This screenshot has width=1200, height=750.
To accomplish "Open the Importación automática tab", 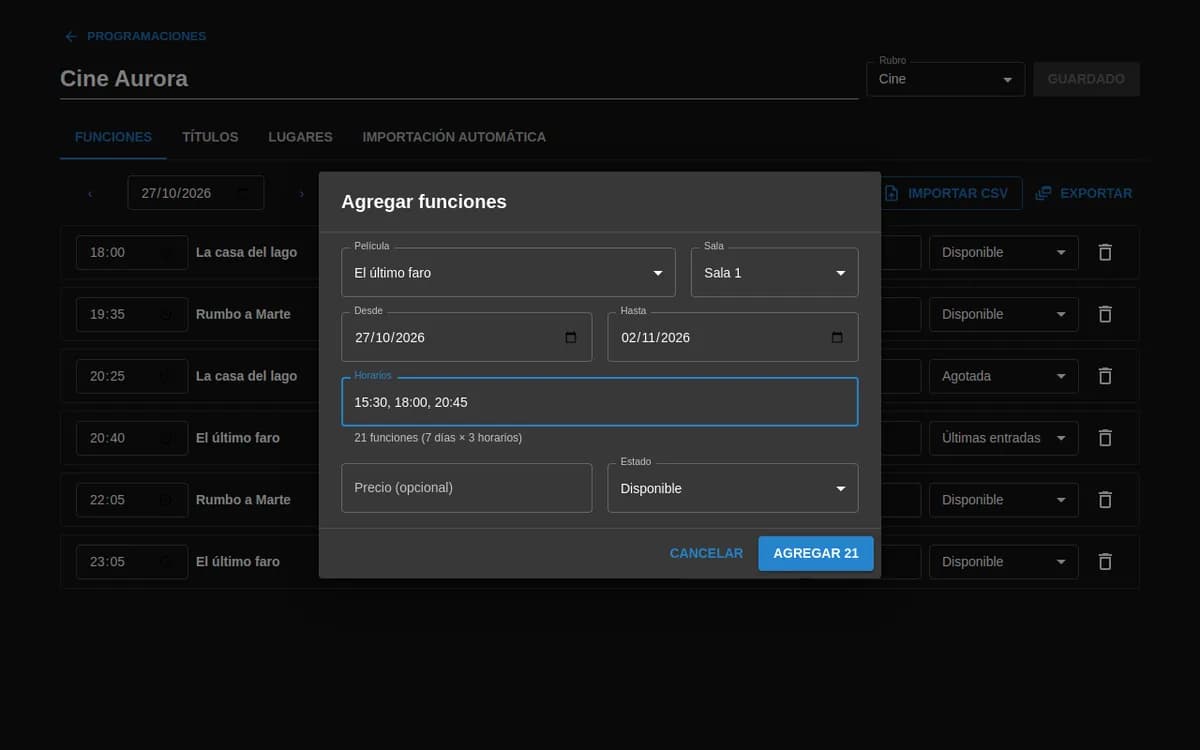I will click(454, 137).
